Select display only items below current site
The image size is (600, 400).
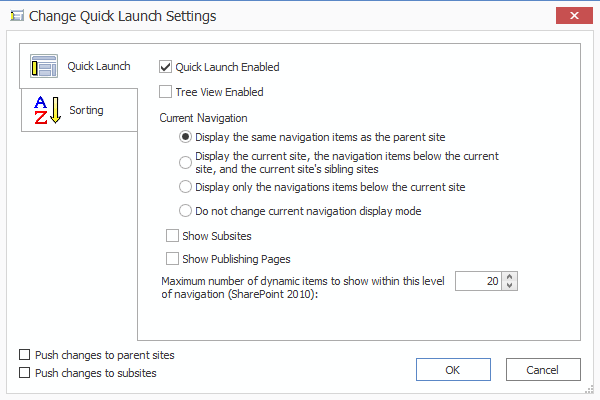[185, 187]
